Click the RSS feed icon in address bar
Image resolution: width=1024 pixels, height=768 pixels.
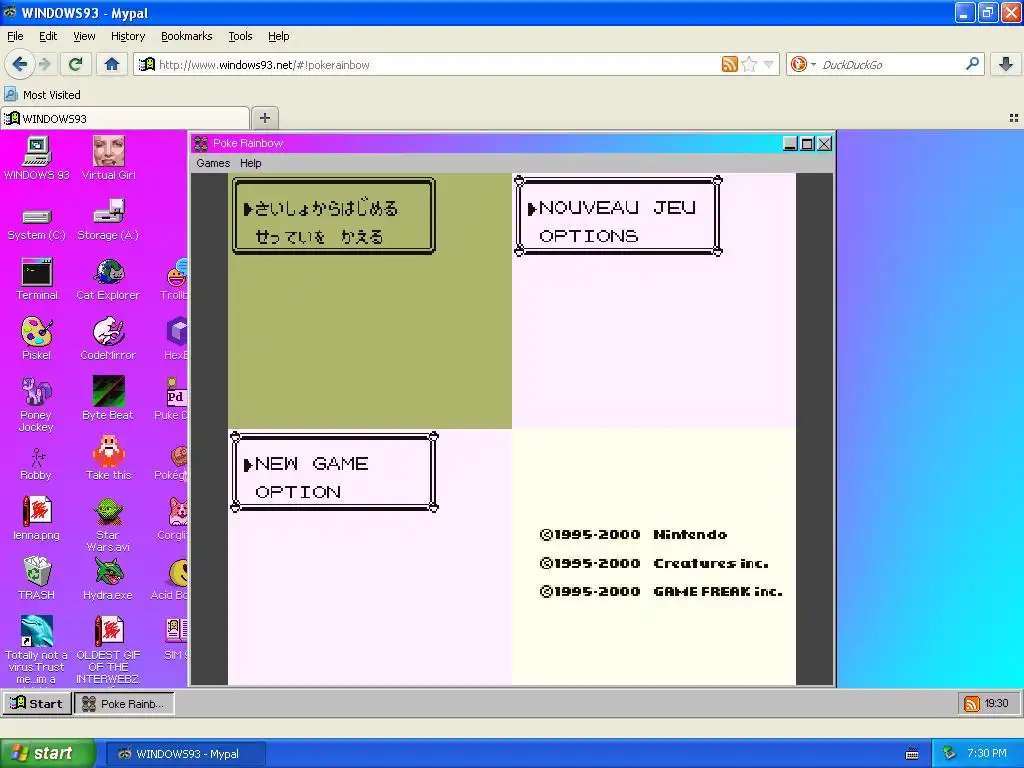click(x=729, y=64)
